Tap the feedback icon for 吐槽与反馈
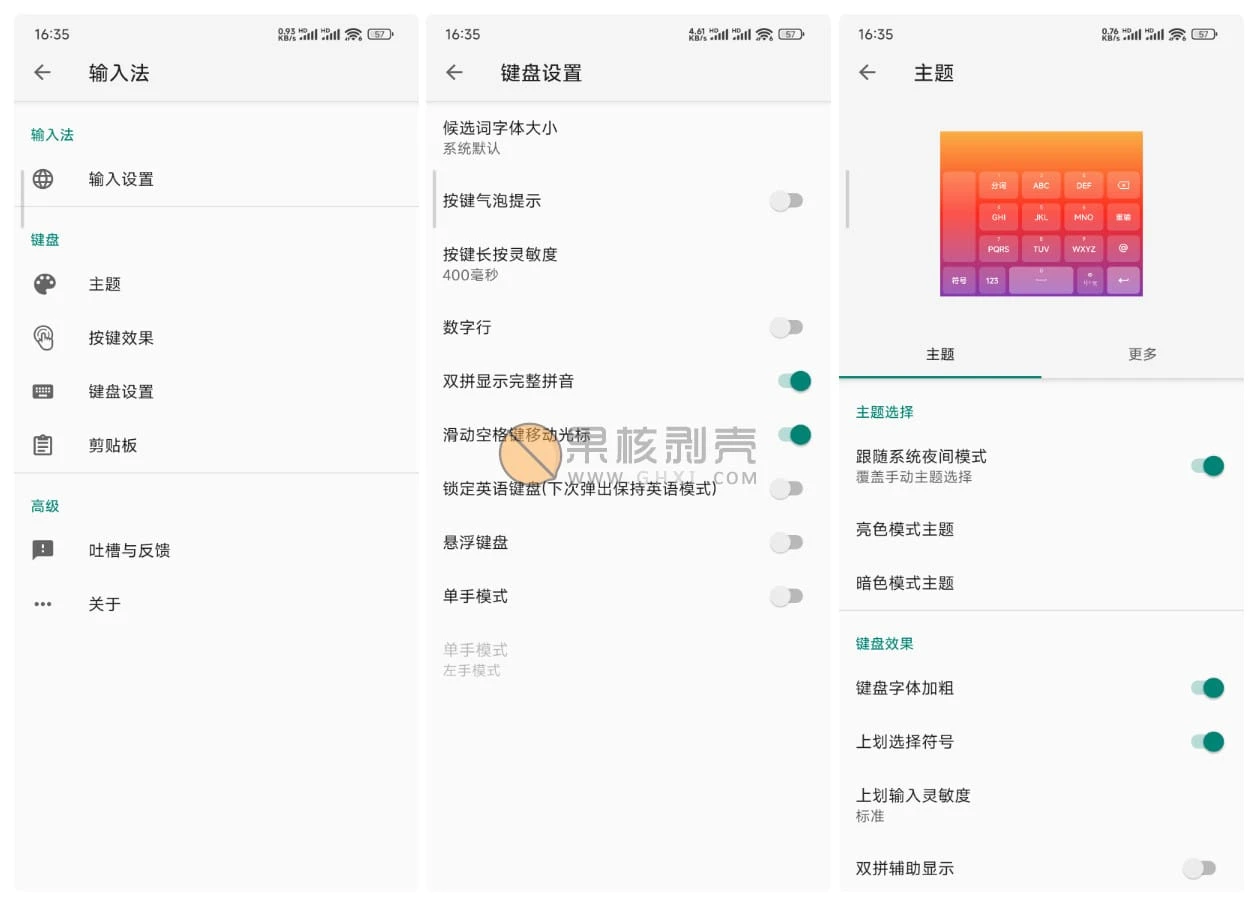 (x=43, y=550)
